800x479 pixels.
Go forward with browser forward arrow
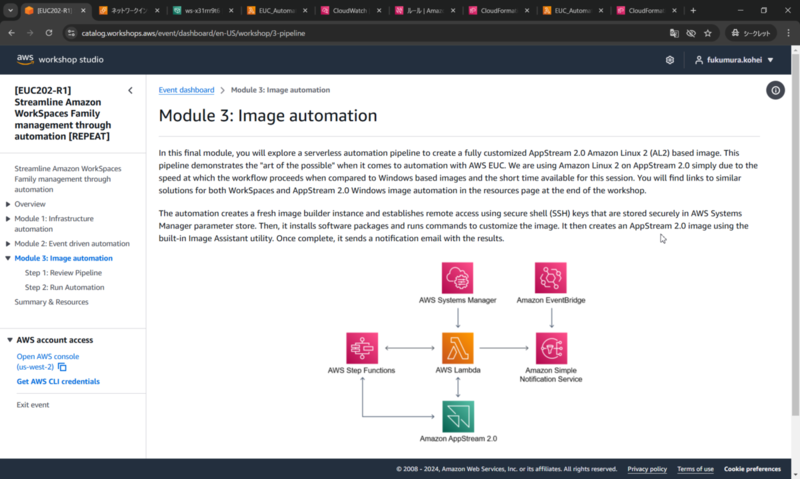pyautogui.click(x=30, y=33)
